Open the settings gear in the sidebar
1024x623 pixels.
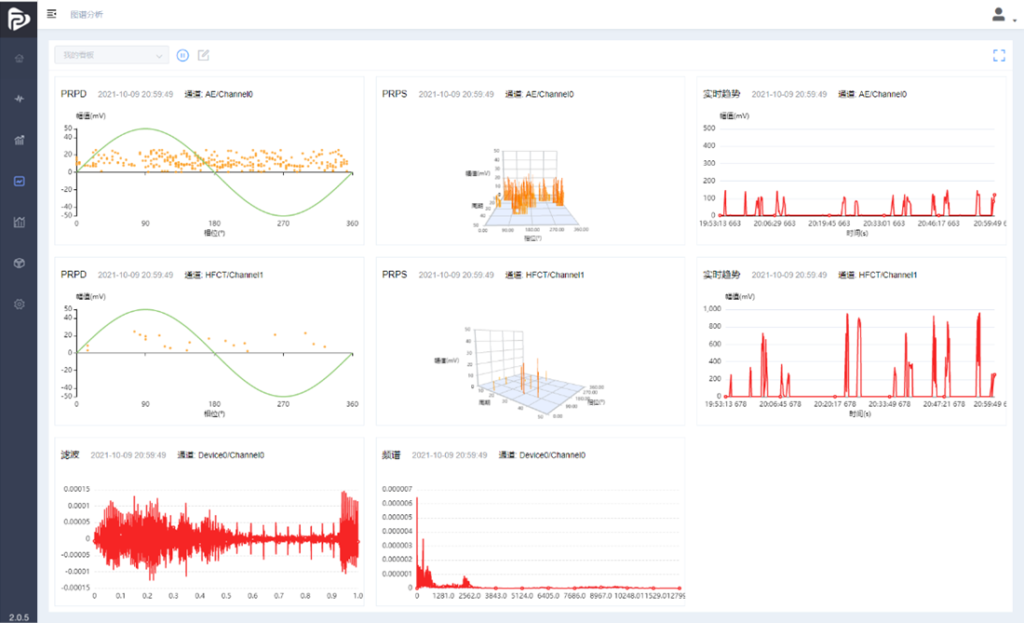19,303
